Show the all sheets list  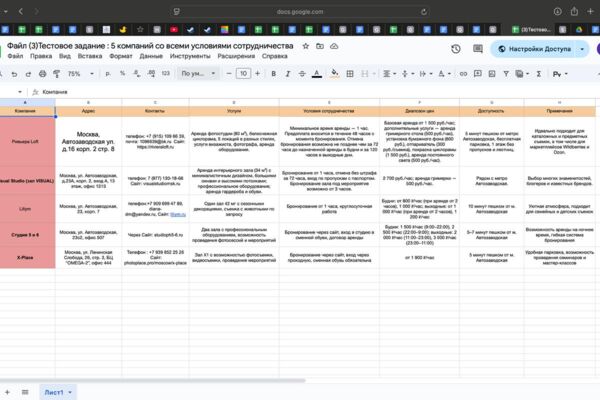coord(25,392)
